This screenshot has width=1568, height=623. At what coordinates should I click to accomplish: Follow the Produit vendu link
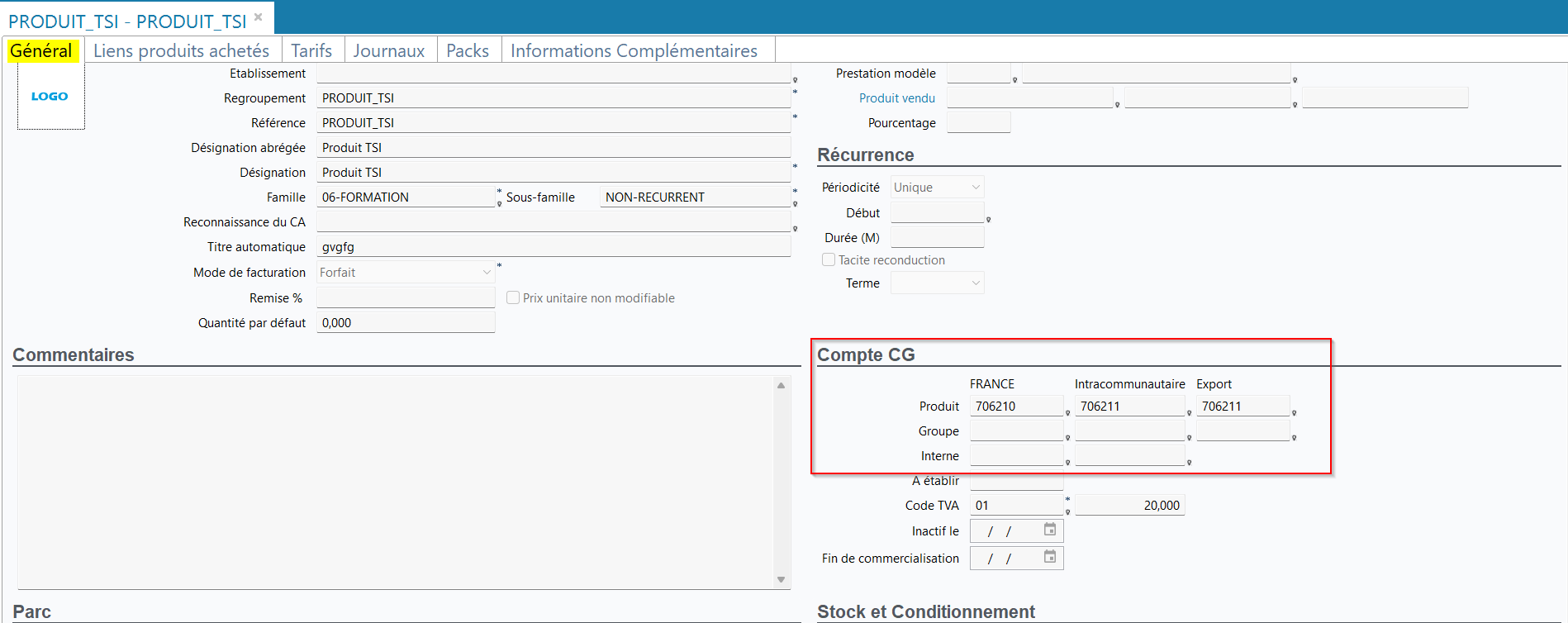coord(897,98)
